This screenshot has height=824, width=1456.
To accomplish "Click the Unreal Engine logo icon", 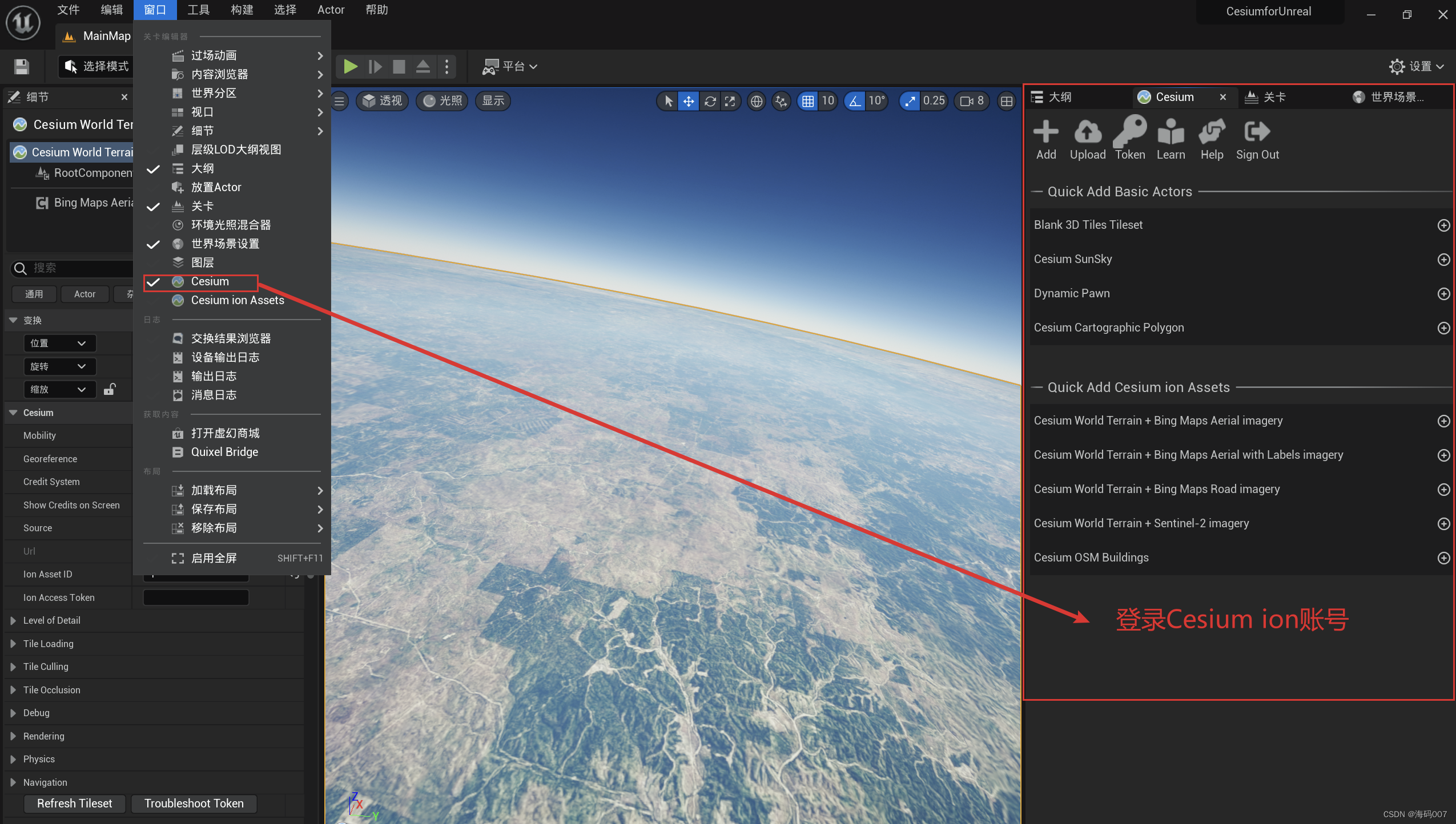I will pos(23,23).
